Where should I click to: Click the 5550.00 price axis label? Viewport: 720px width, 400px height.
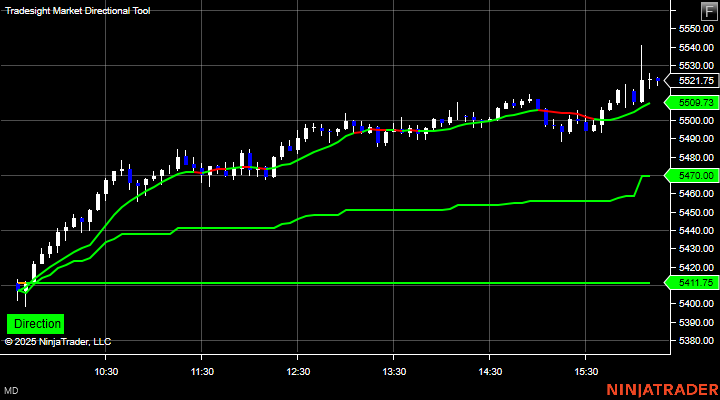pos(696,28)
